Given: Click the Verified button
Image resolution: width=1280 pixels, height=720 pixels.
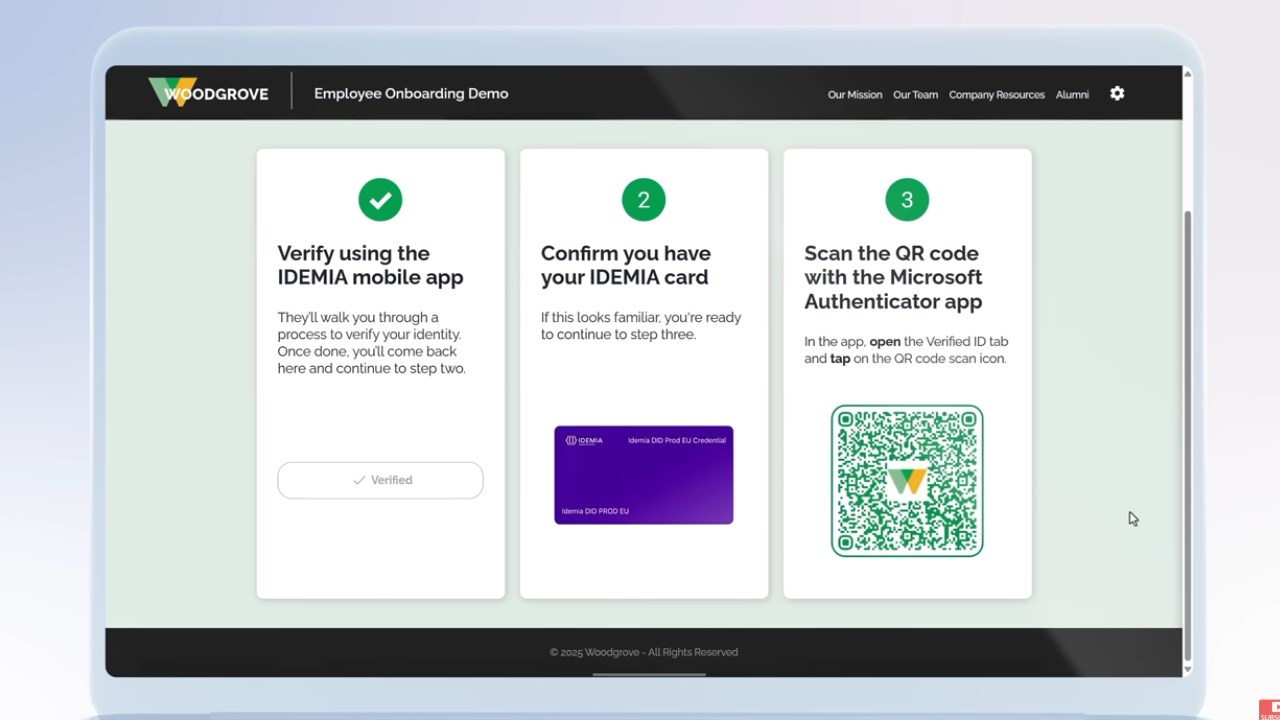Looking at the screenshot, I should 380,480.
